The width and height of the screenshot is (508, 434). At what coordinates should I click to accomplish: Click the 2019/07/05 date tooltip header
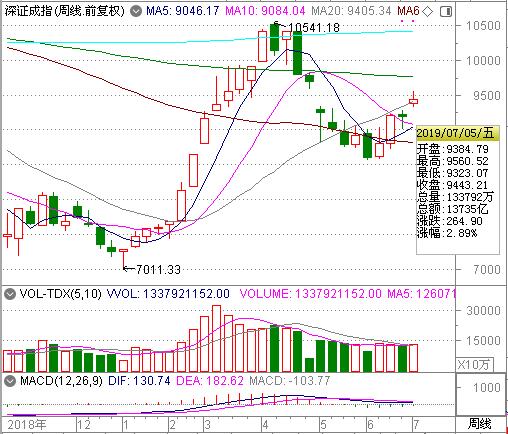(457, 133)
